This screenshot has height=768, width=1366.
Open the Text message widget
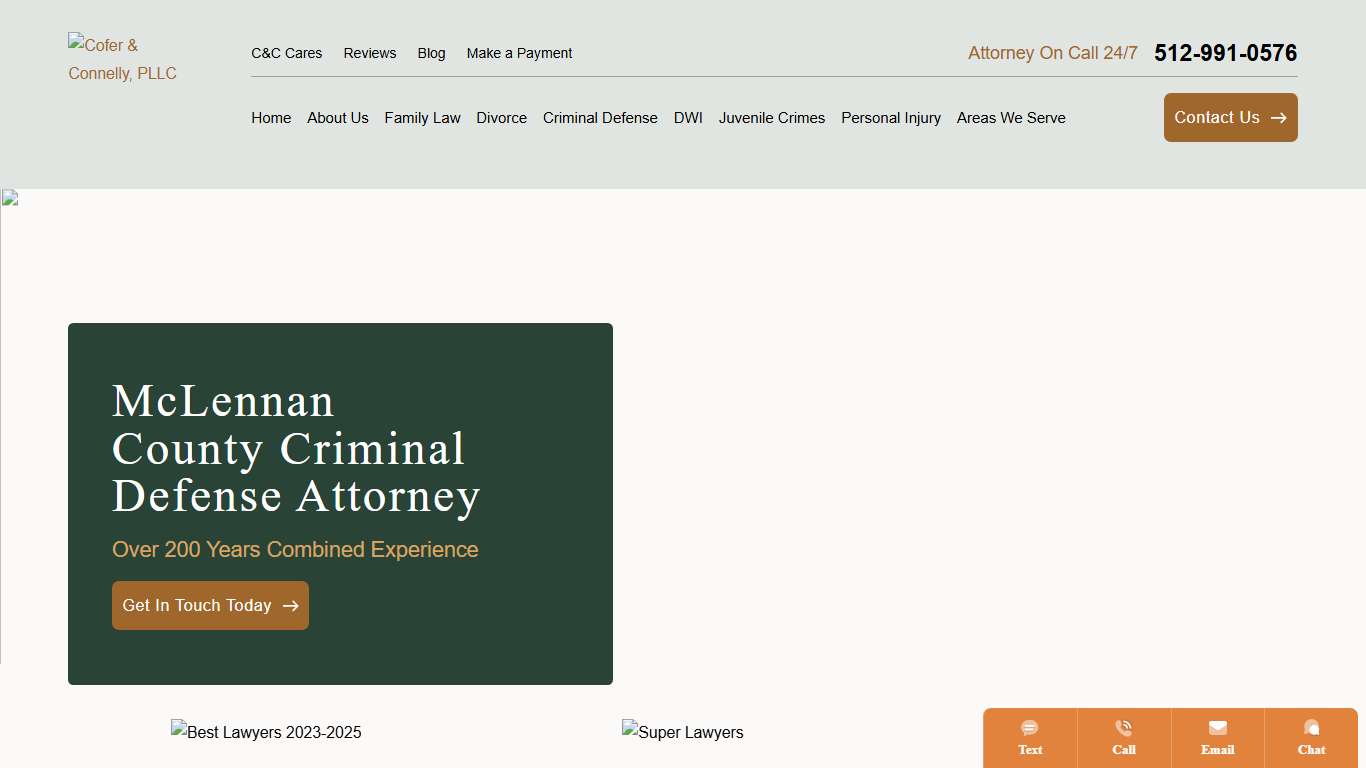(x=1029, y=737)
